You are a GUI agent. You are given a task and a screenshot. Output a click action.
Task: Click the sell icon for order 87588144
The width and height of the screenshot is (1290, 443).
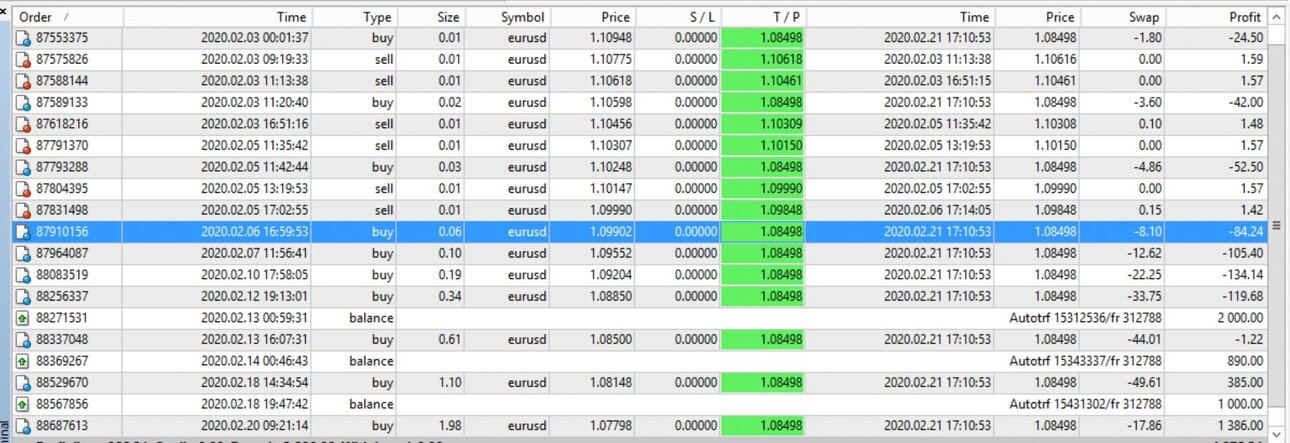[23, 81]
